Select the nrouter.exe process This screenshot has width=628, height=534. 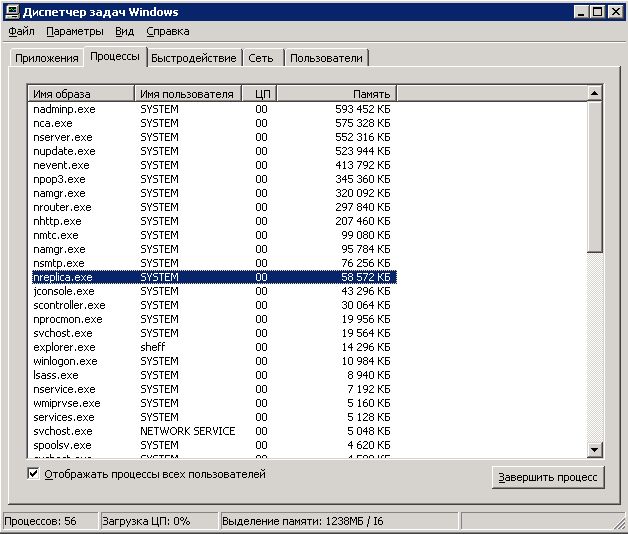212,207
